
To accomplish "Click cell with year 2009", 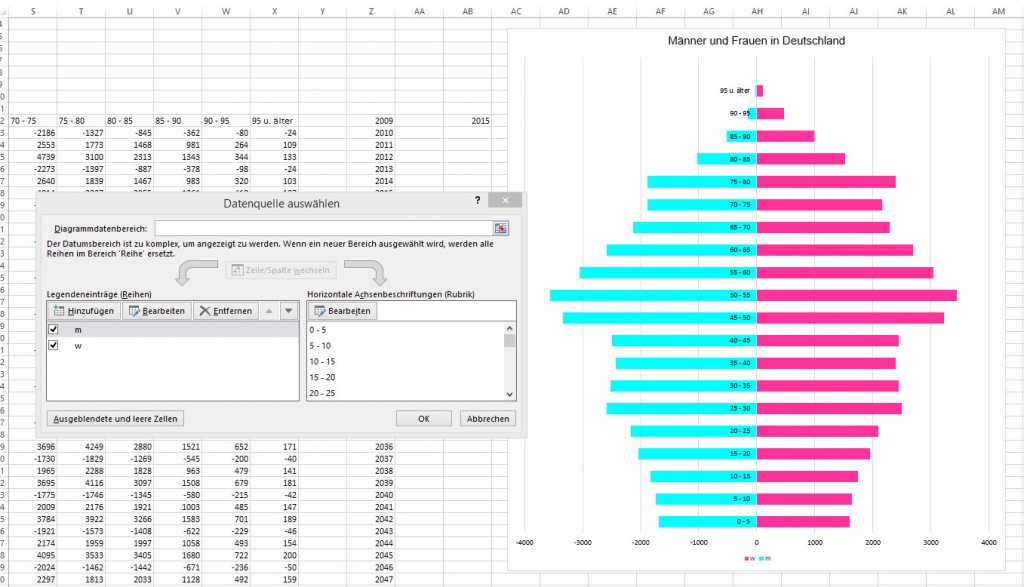I will pos(371,121).
